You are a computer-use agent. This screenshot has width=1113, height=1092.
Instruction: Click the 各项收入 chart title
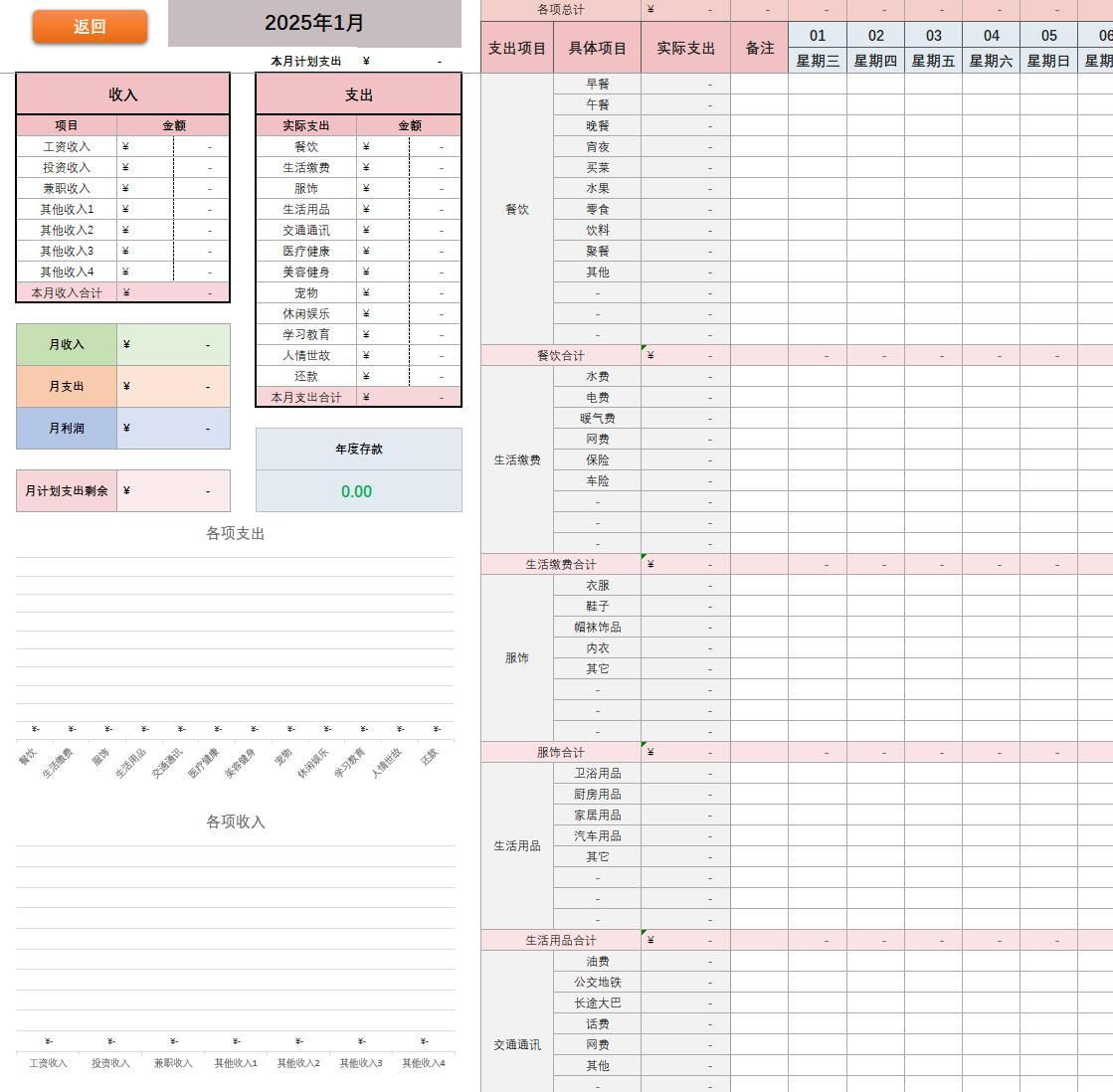coord(235,821)
